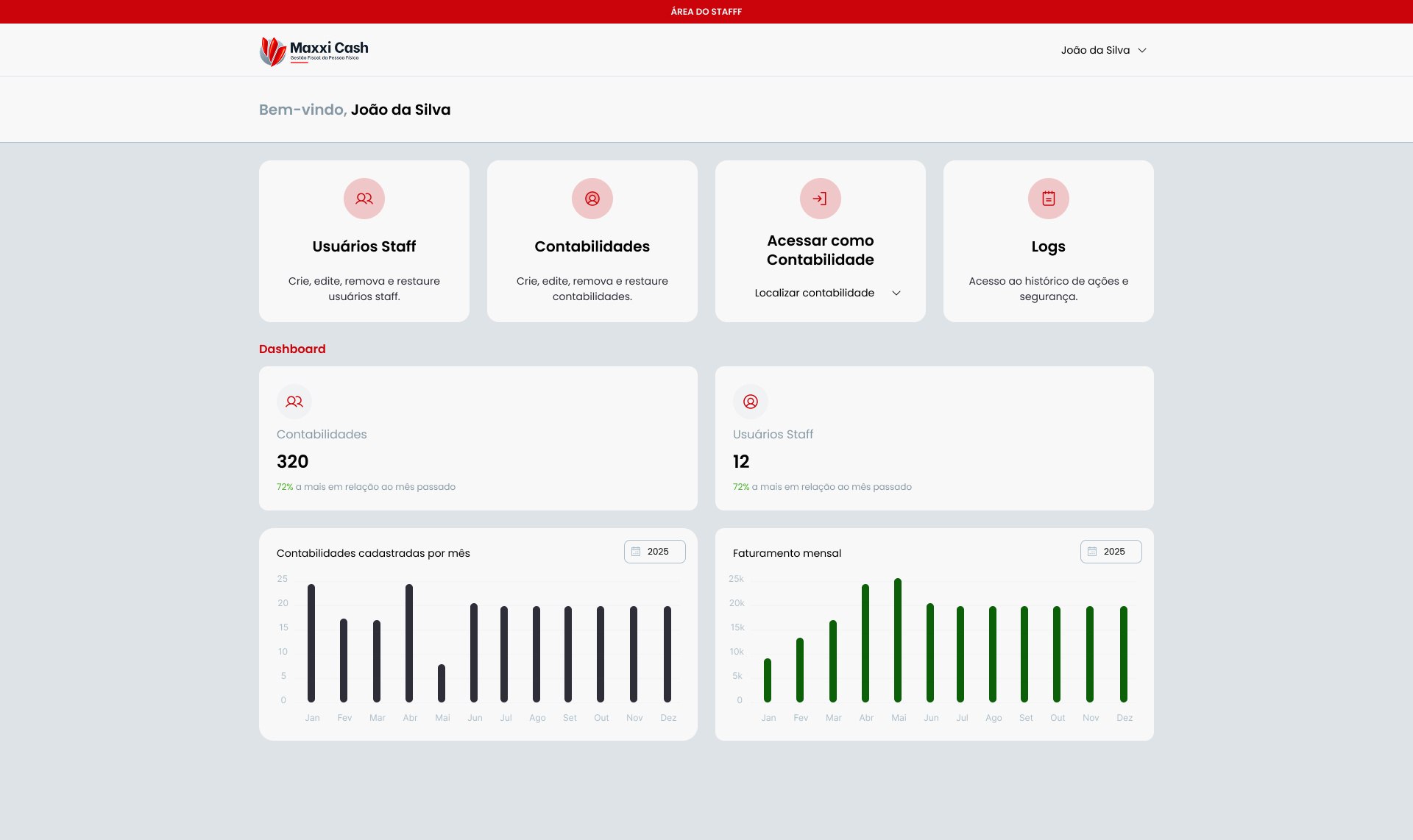Click calendar icon in Faturamento mensal chart
Image resolution: width=1413 pixels, height=840 pixels.
click(1092, 552)
